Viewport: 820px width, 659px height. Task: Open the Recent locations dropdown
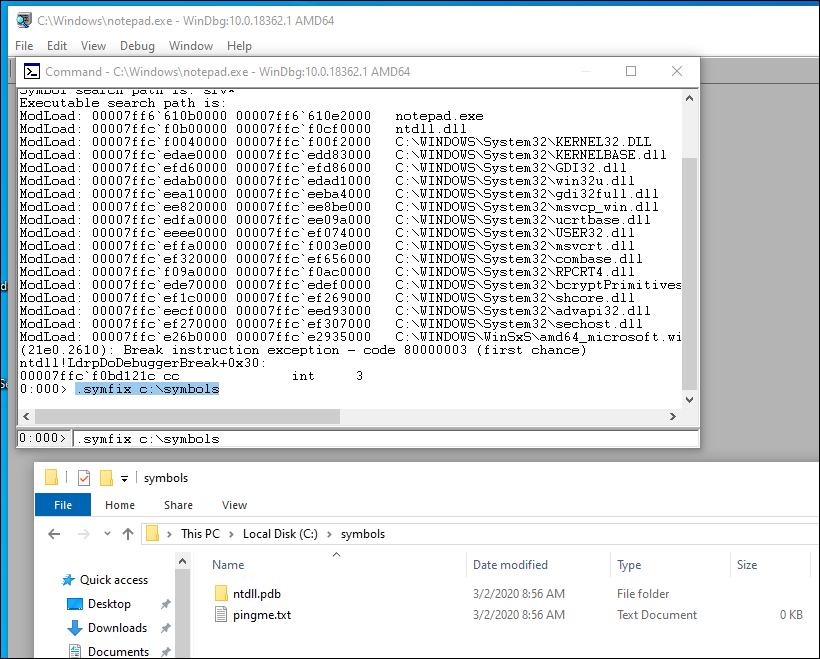pos(107,534)
